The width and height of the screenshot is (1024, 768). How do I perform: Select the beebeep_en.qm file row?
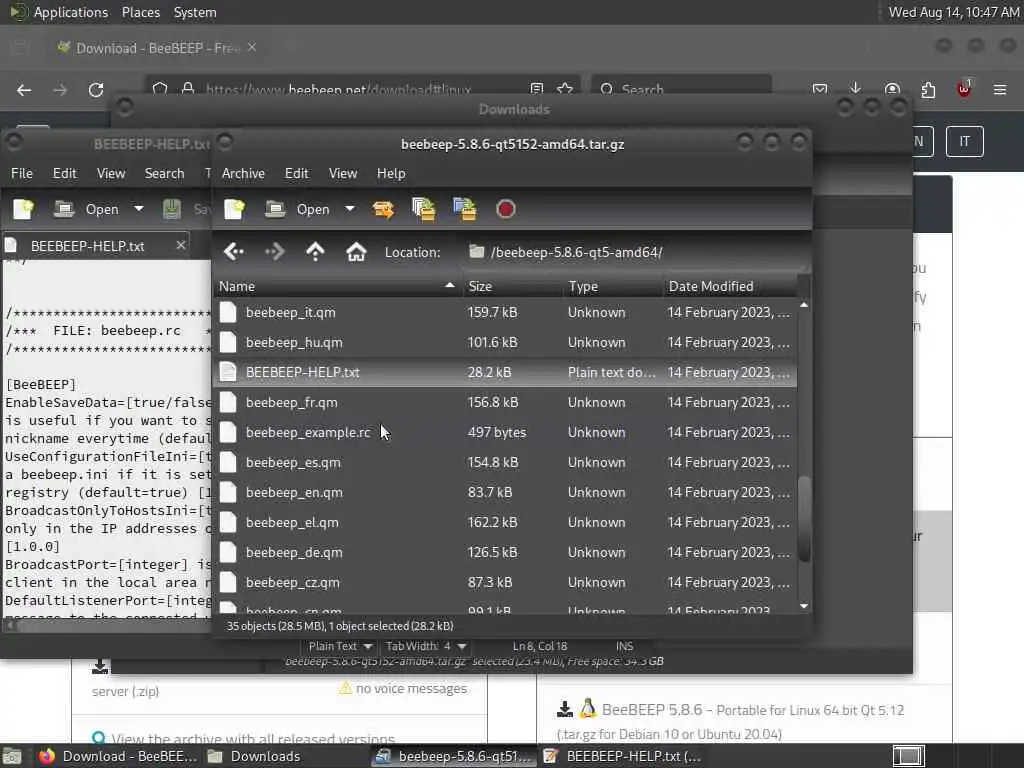tap(505, 492)
